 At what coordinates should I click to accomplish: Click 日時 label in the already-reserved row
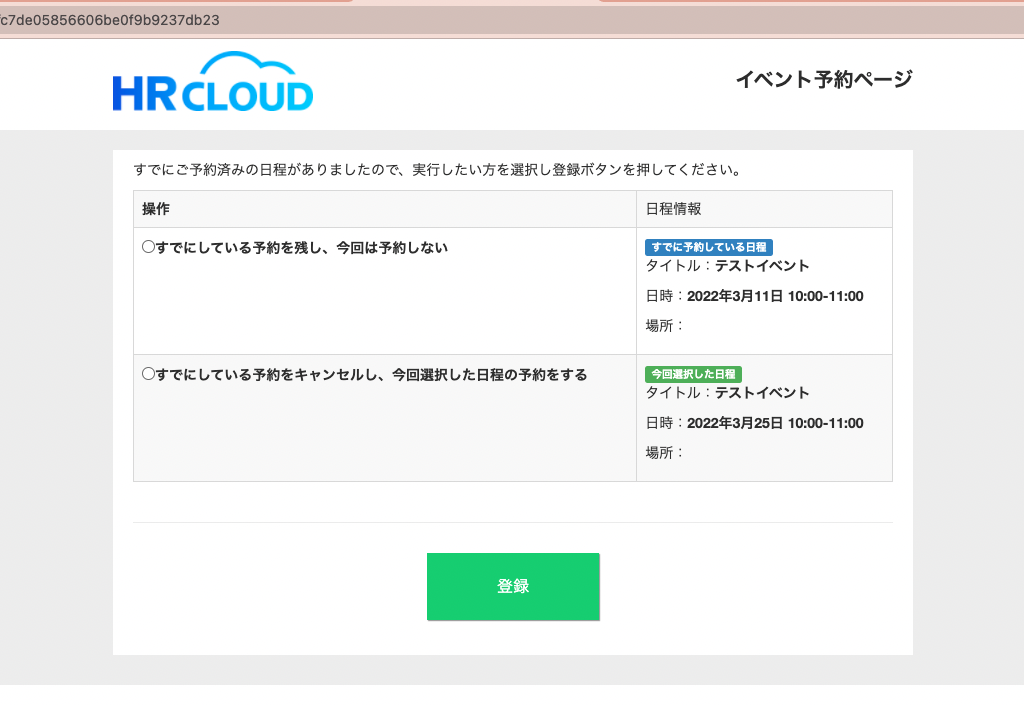pyautogui.click(x=664, y=296)
